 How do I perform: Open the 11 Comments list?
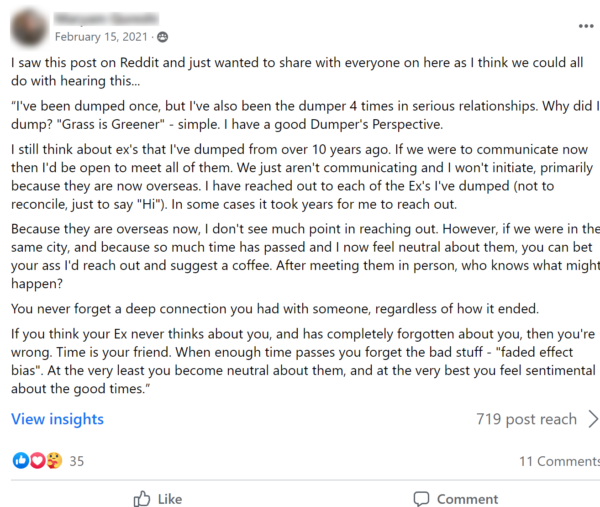(x=559, y=461)
